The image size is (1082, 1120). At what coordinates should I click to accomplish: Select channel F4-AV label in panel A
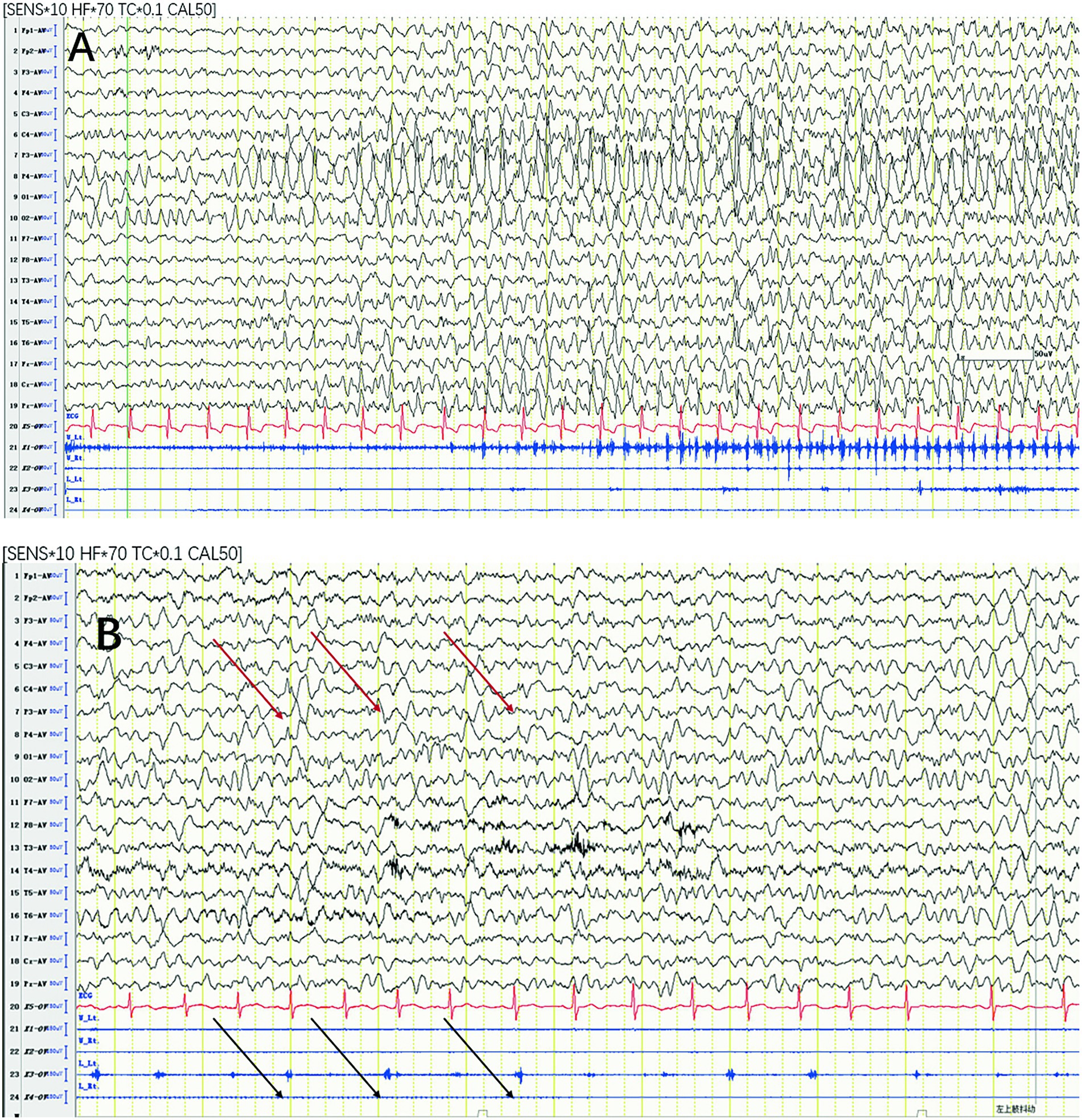click(x=32, y=93)
